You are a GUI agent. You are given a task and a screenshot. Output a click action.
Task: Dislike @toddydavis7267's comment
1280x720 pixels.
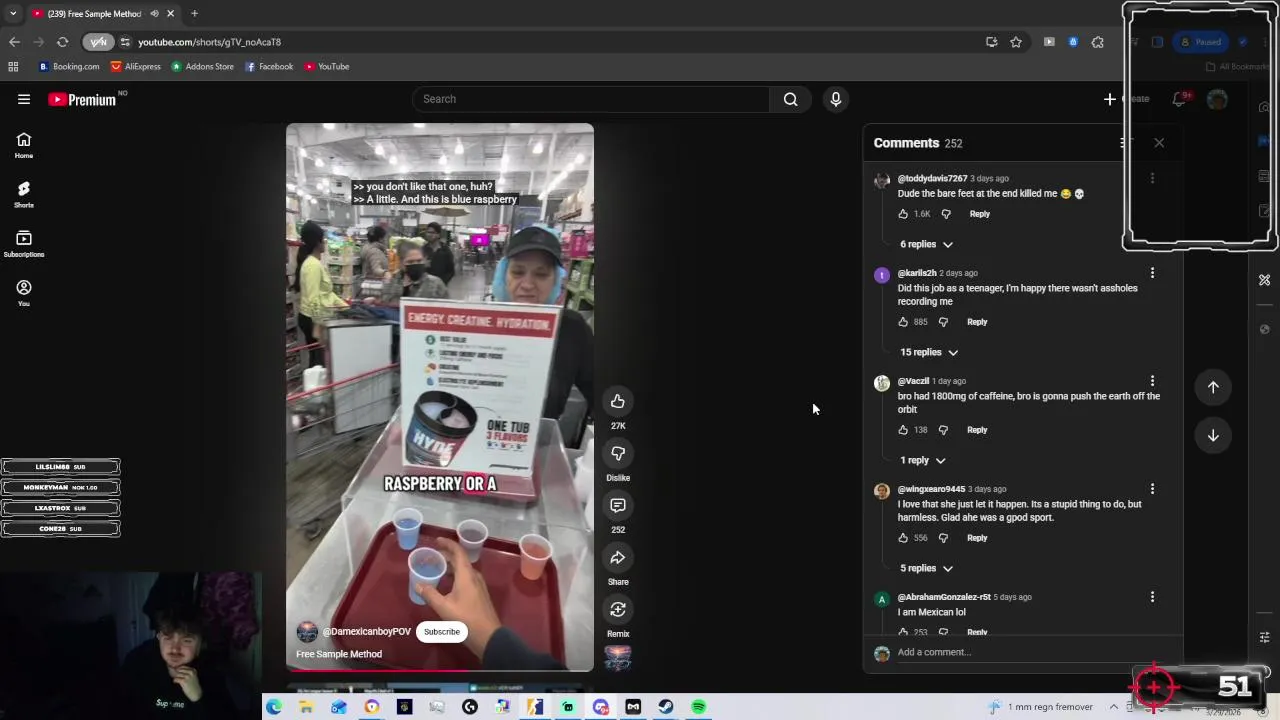pos(945,214)
